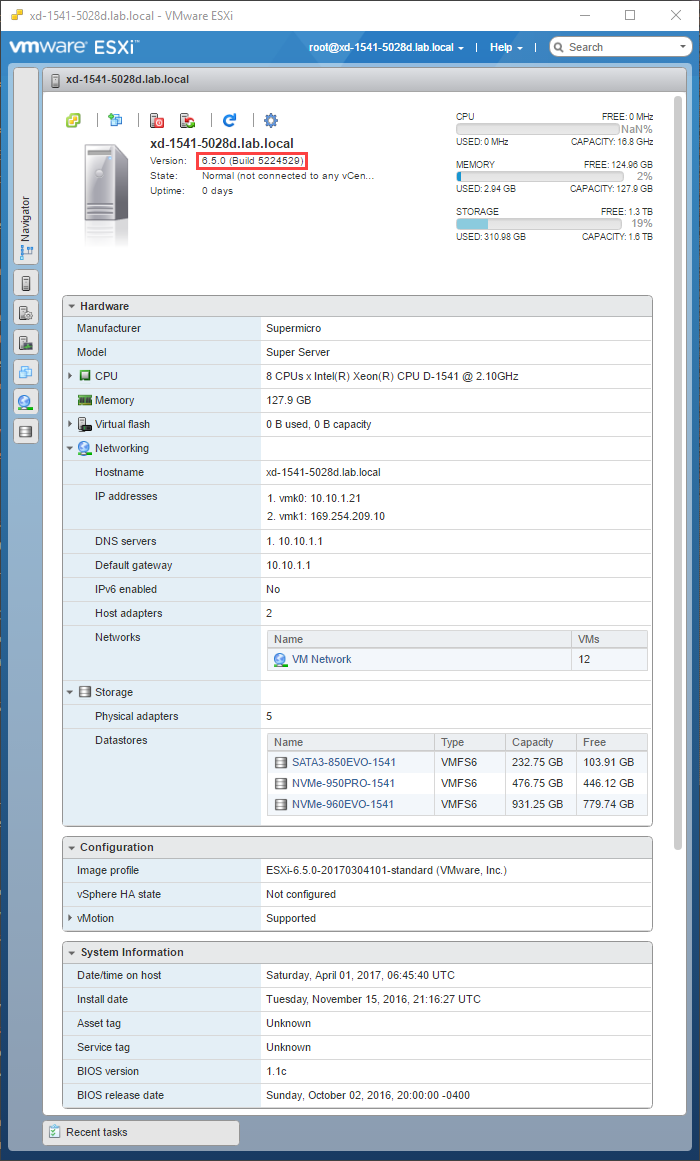Open the Search dropdown arrow
This screenshot has height=1161, width=700.
pos(683,47)
